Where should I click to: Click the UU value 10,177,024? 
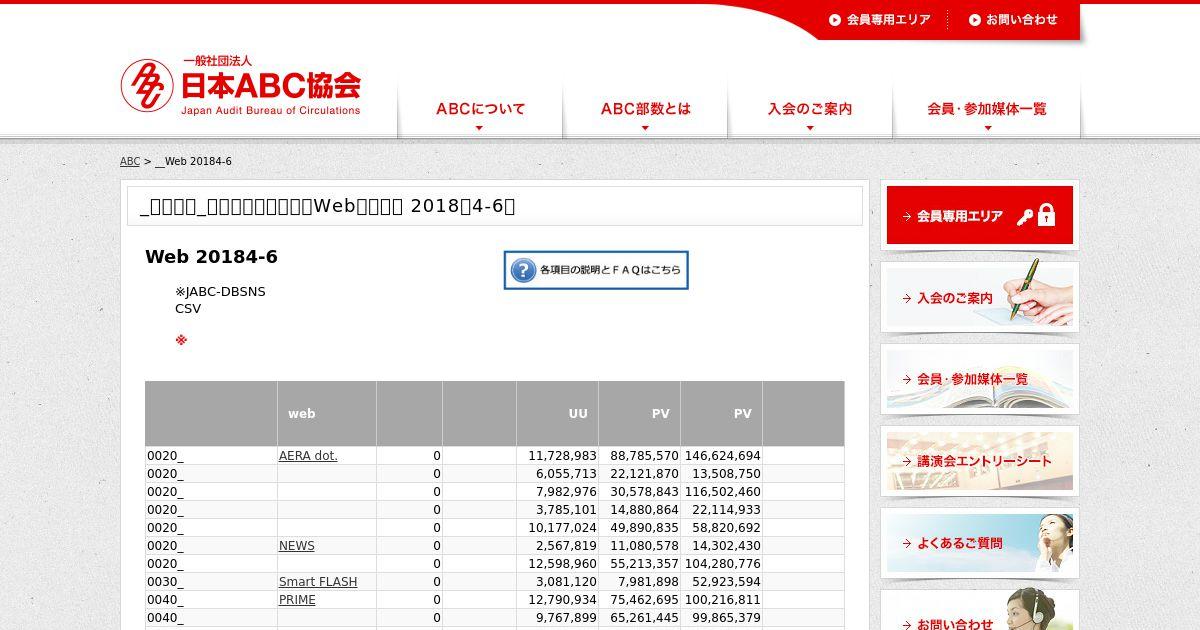click(x=562, y=528)
